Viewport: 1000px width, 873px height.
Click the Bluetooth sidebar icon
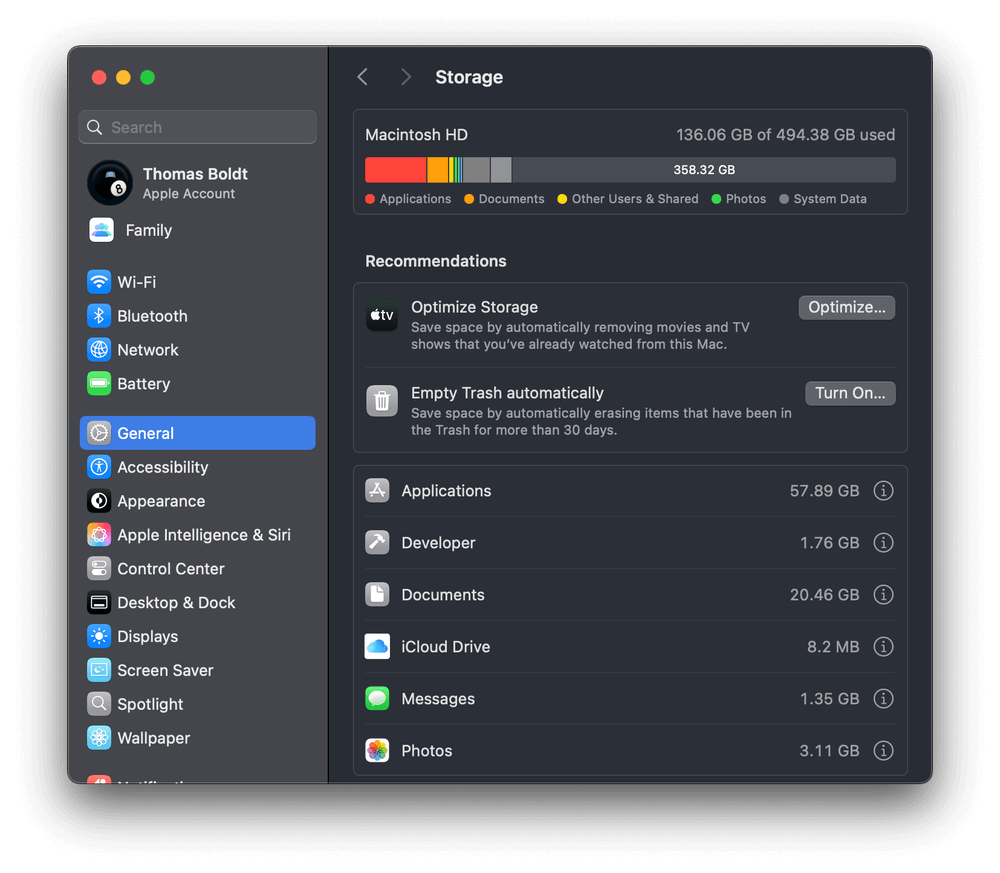click(x=99, y=316)
